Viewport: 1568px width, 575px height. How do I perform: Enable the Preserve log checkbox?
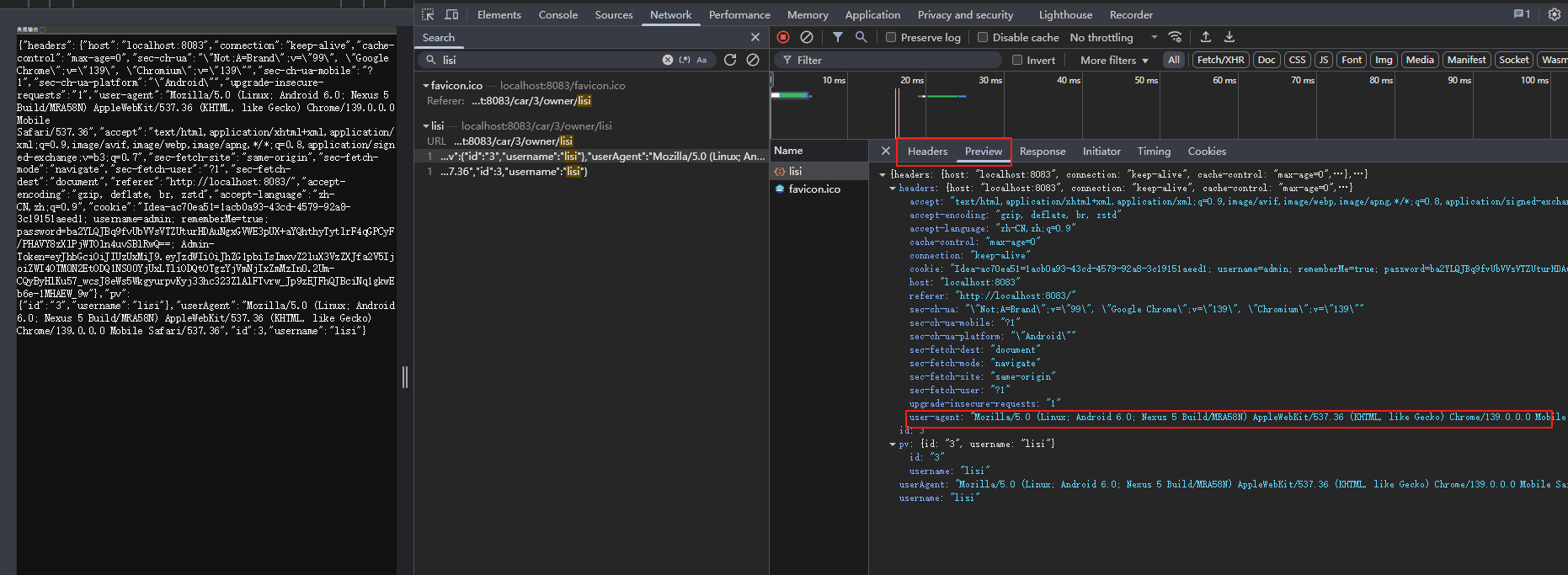(x=891, y=37)
